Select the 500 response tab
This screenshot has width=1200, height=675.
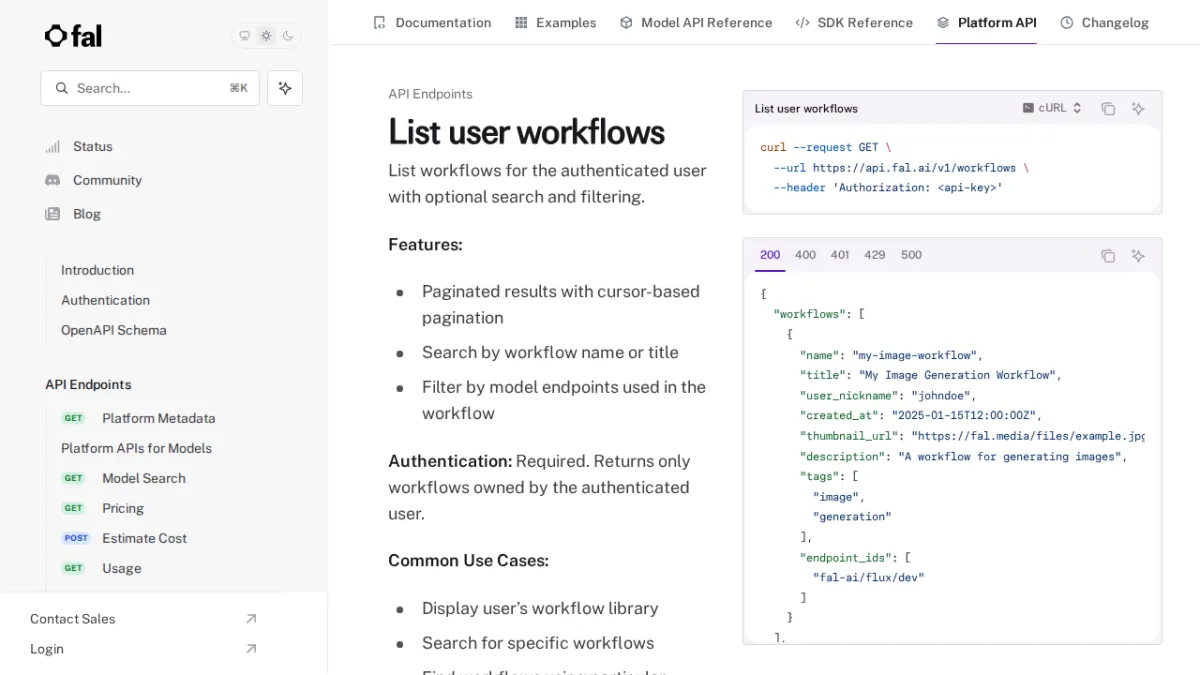coord(911,255)
